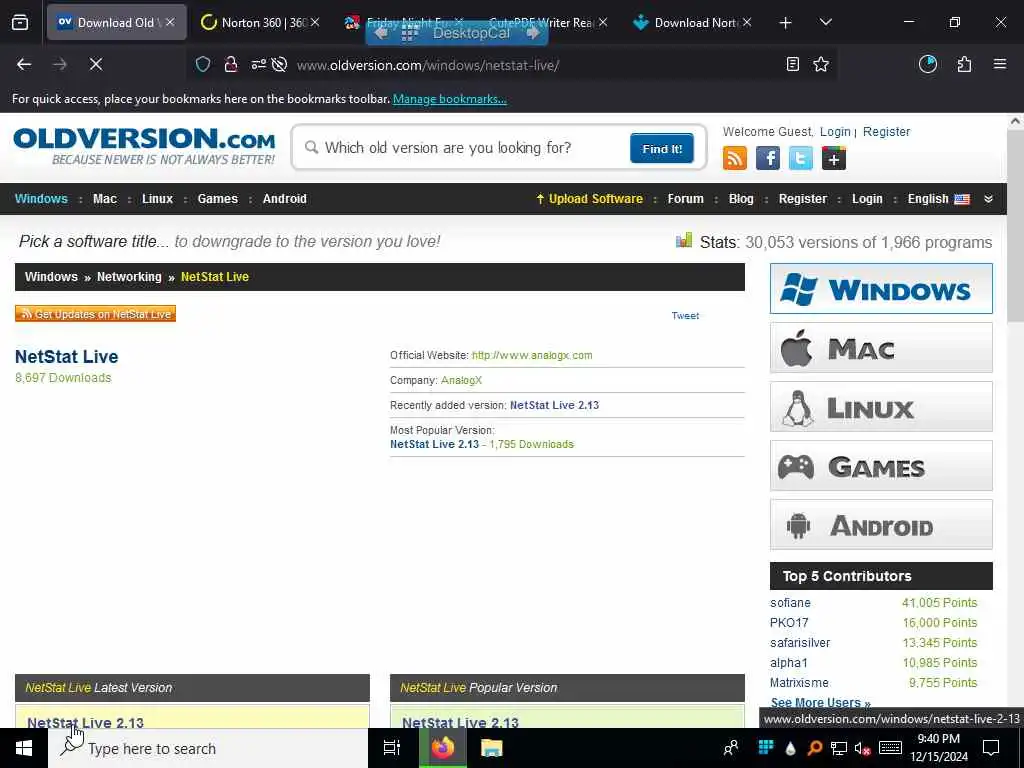Open recently added NetStat Live 2.13

coord(554,406)
